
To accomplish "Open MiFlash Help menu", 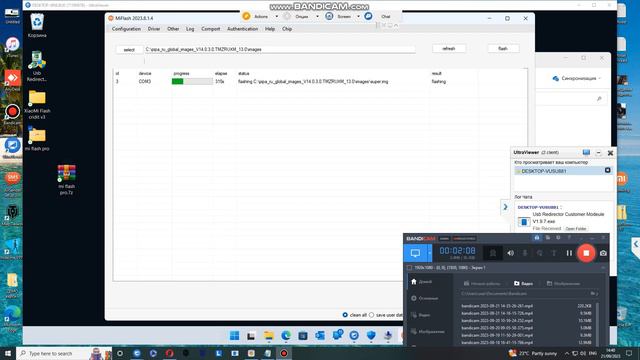I will click(x=270, y=29).
